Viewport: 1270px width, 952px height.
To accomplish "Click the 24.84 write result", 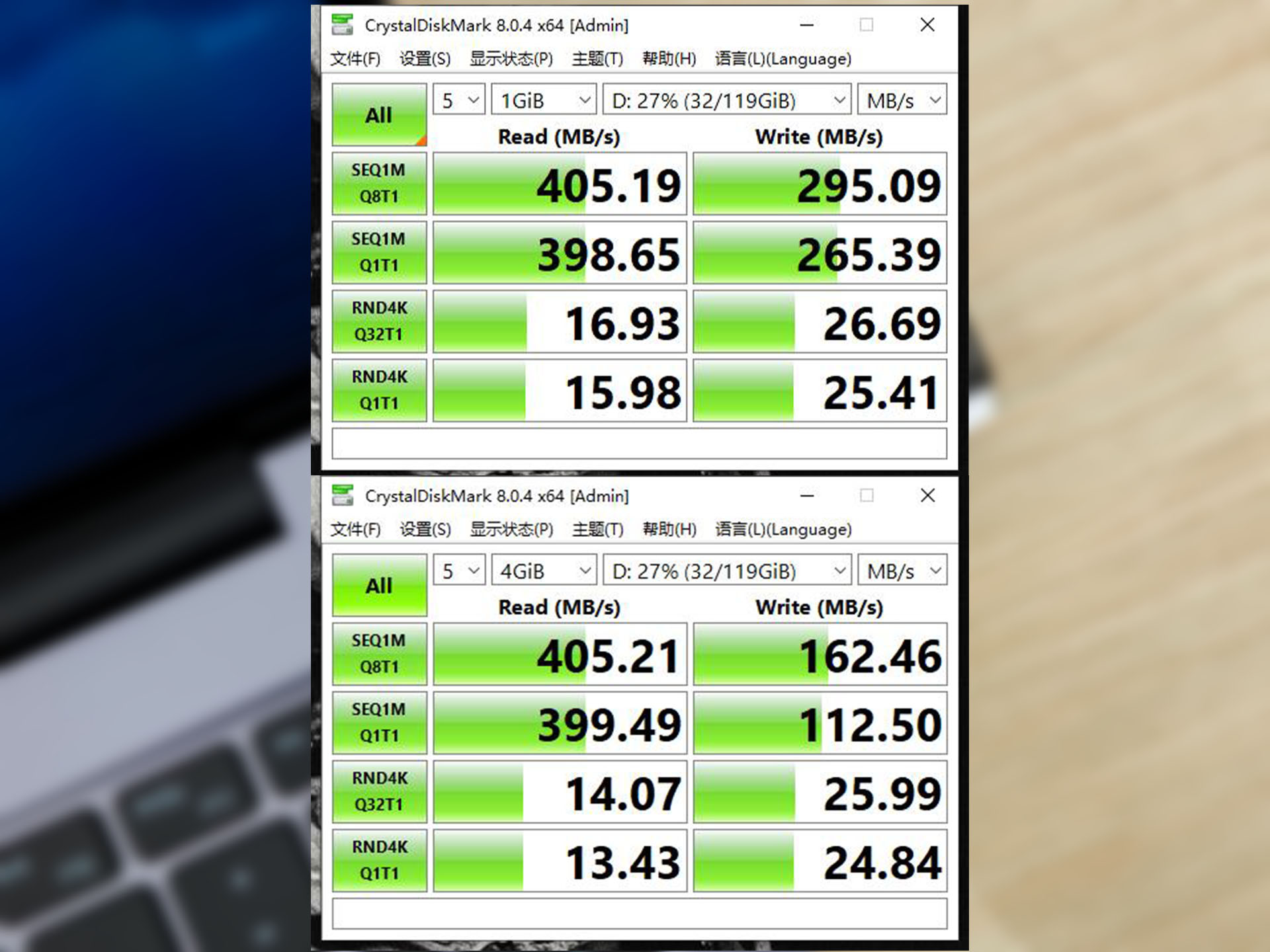I will pos(820,861).
